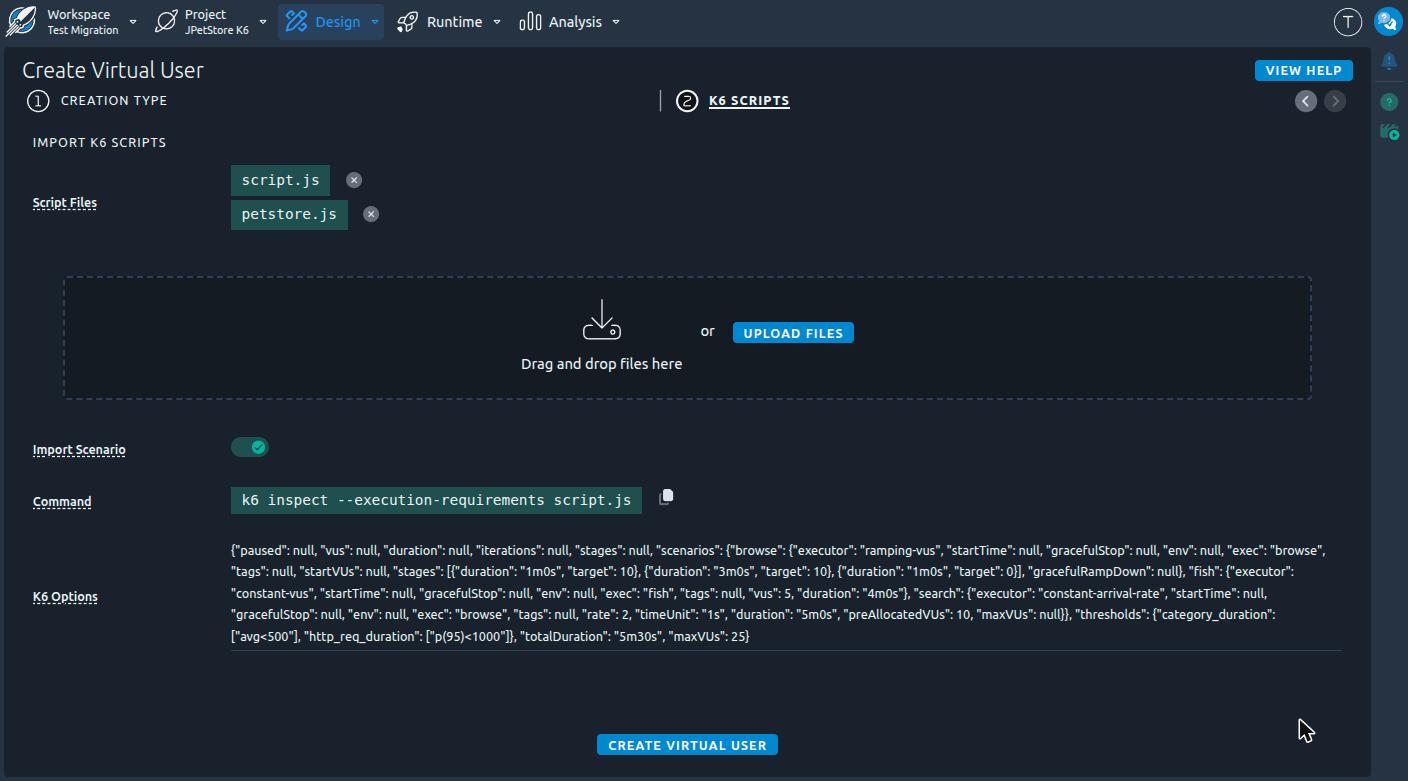Screen dimensions: 1408x781
Task: Go to step 1 Creation Type
Action: (97, 101)
